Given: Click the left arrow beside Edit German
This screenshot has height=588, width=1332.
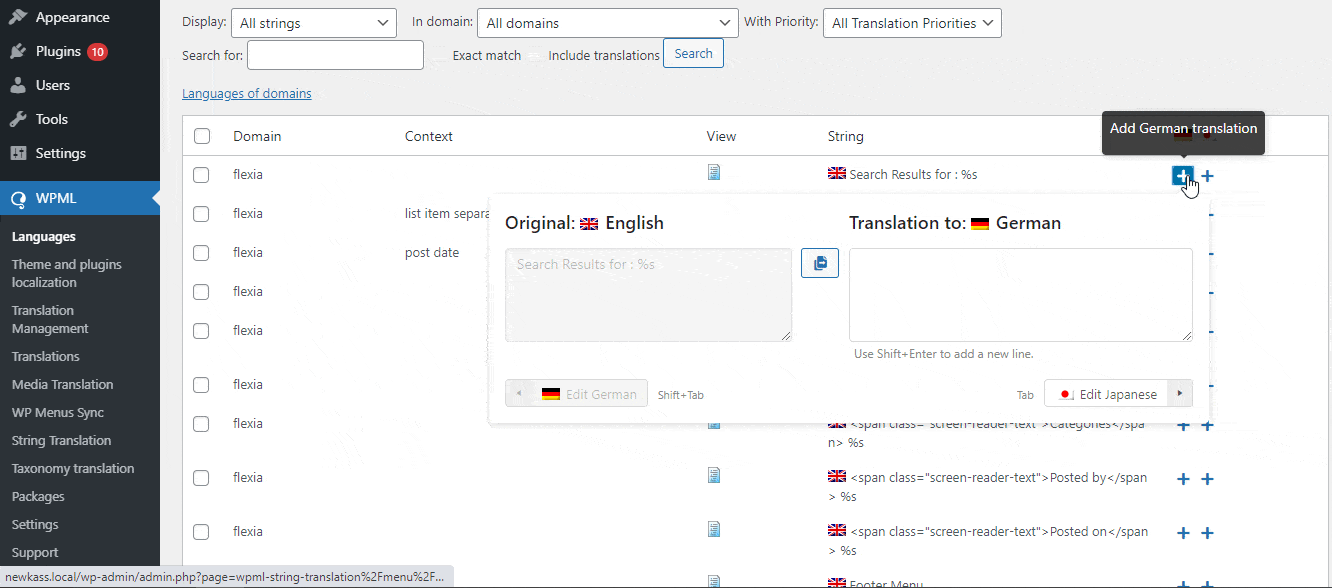Looking at the screenshot, I should (518, 394).
